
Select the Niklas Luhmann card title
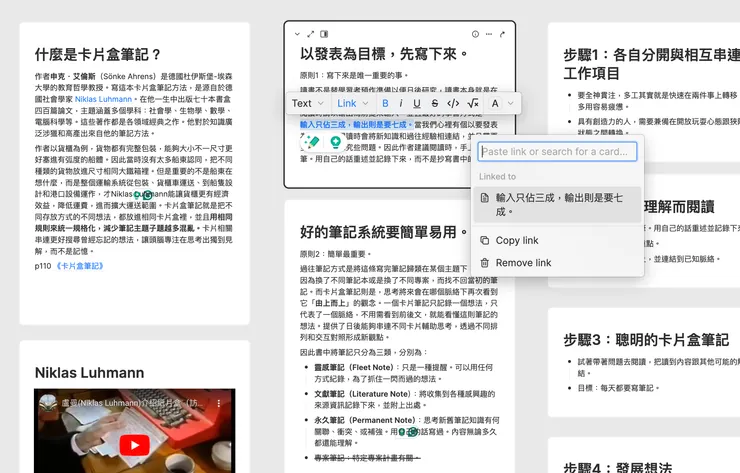tap(89, 373)
